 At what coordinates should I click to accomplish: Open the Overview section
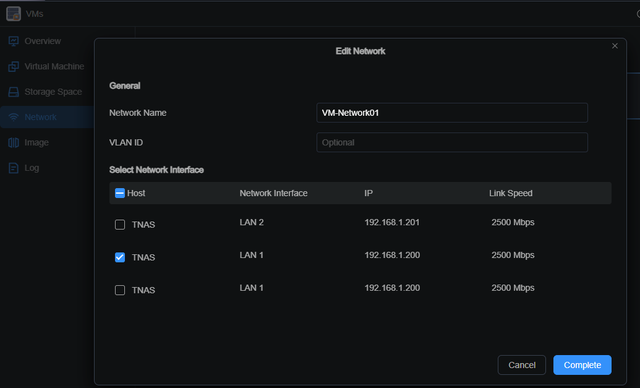point(42,41)
